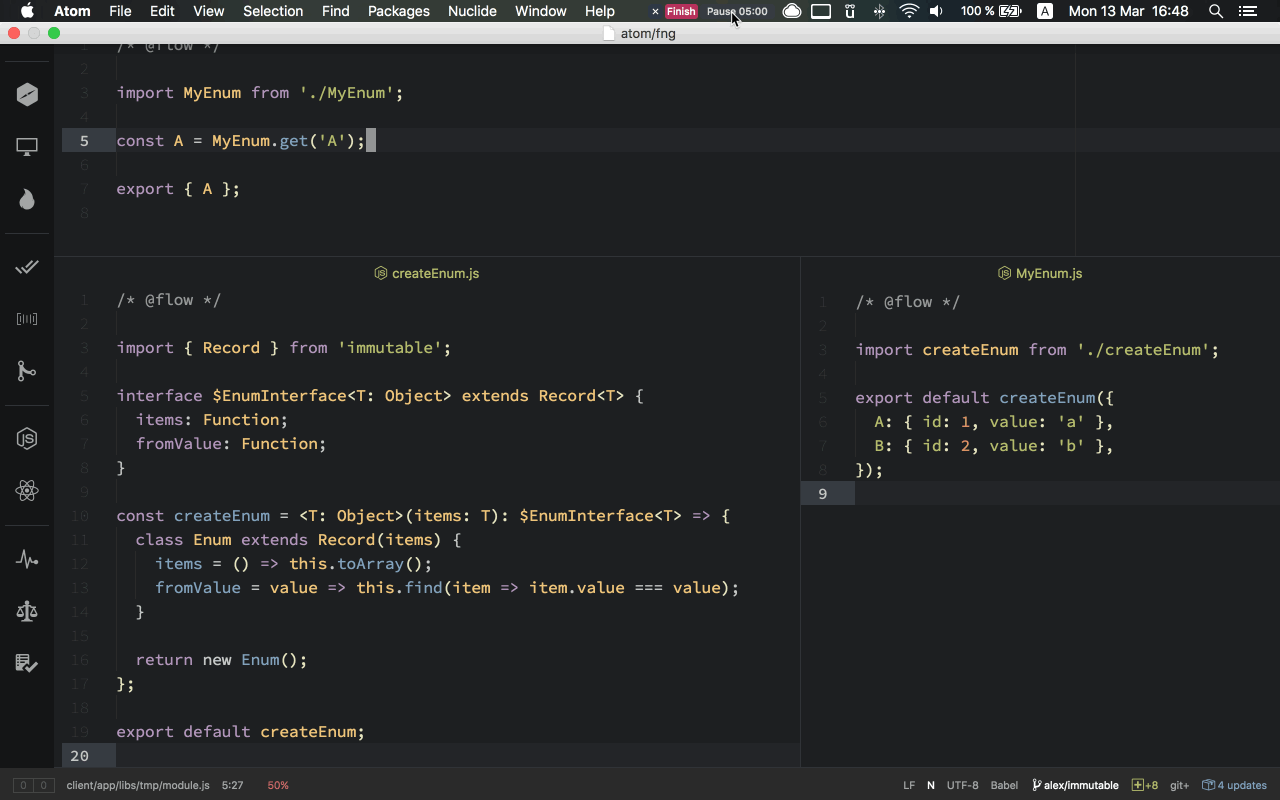
Task: Open the git branch icon in the sidebar
Action: pyautogui.click(x=27, y=371)
